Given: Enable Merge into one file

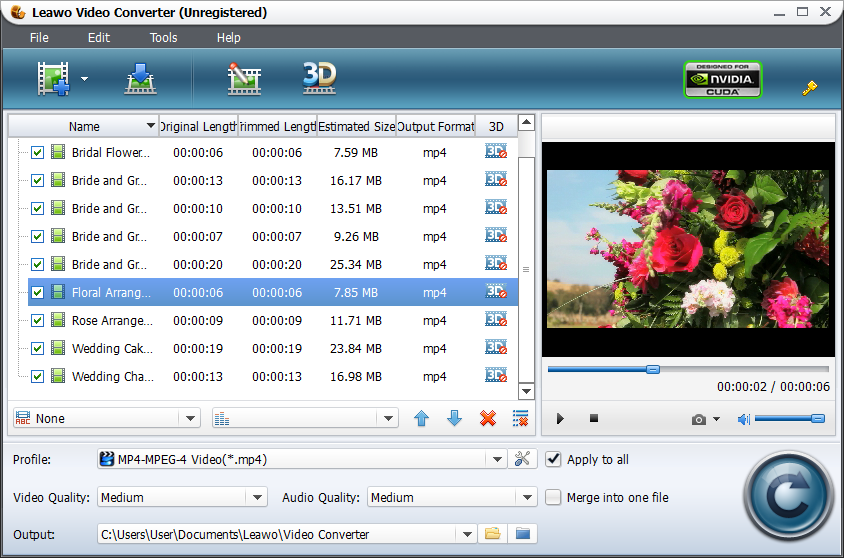Looking at the screenshot, I should point(553,497).
